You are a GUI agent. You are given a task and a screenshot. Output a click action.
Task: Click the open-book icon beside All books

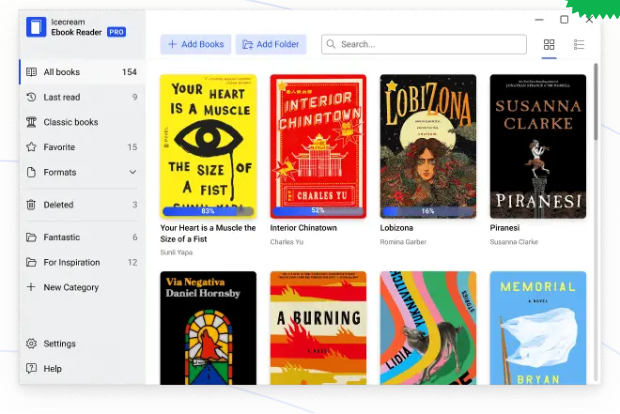tap(31, 72)
